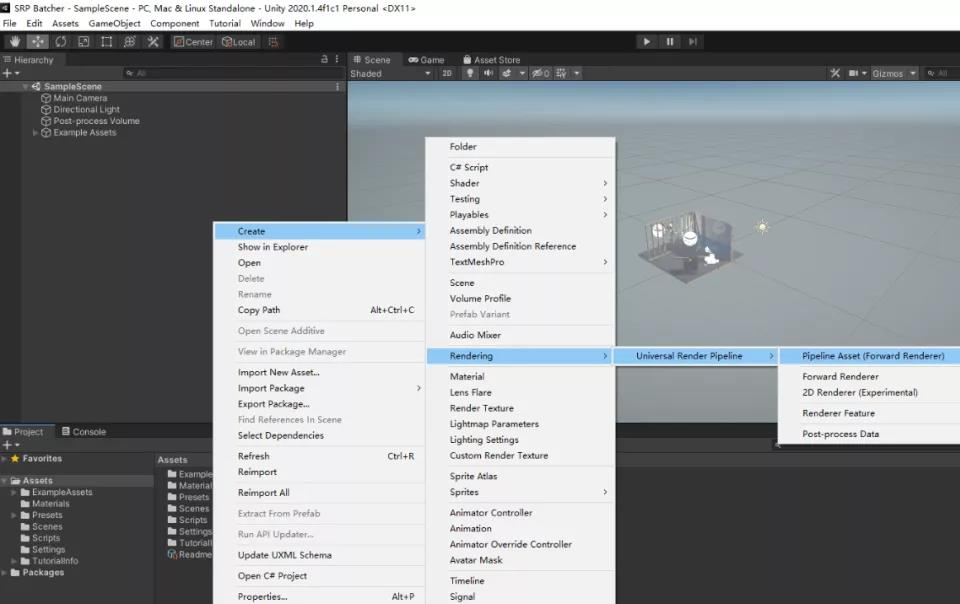This screenshot has height=604, width=960.
Task: Open SampleScene options kebab menu
Action: click(337, 87)
